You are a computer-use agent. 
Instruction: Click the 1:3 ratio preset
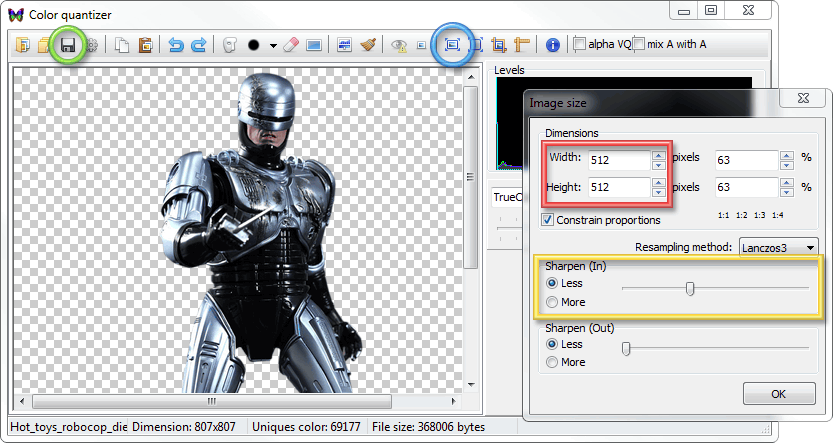tap(760, 215)
